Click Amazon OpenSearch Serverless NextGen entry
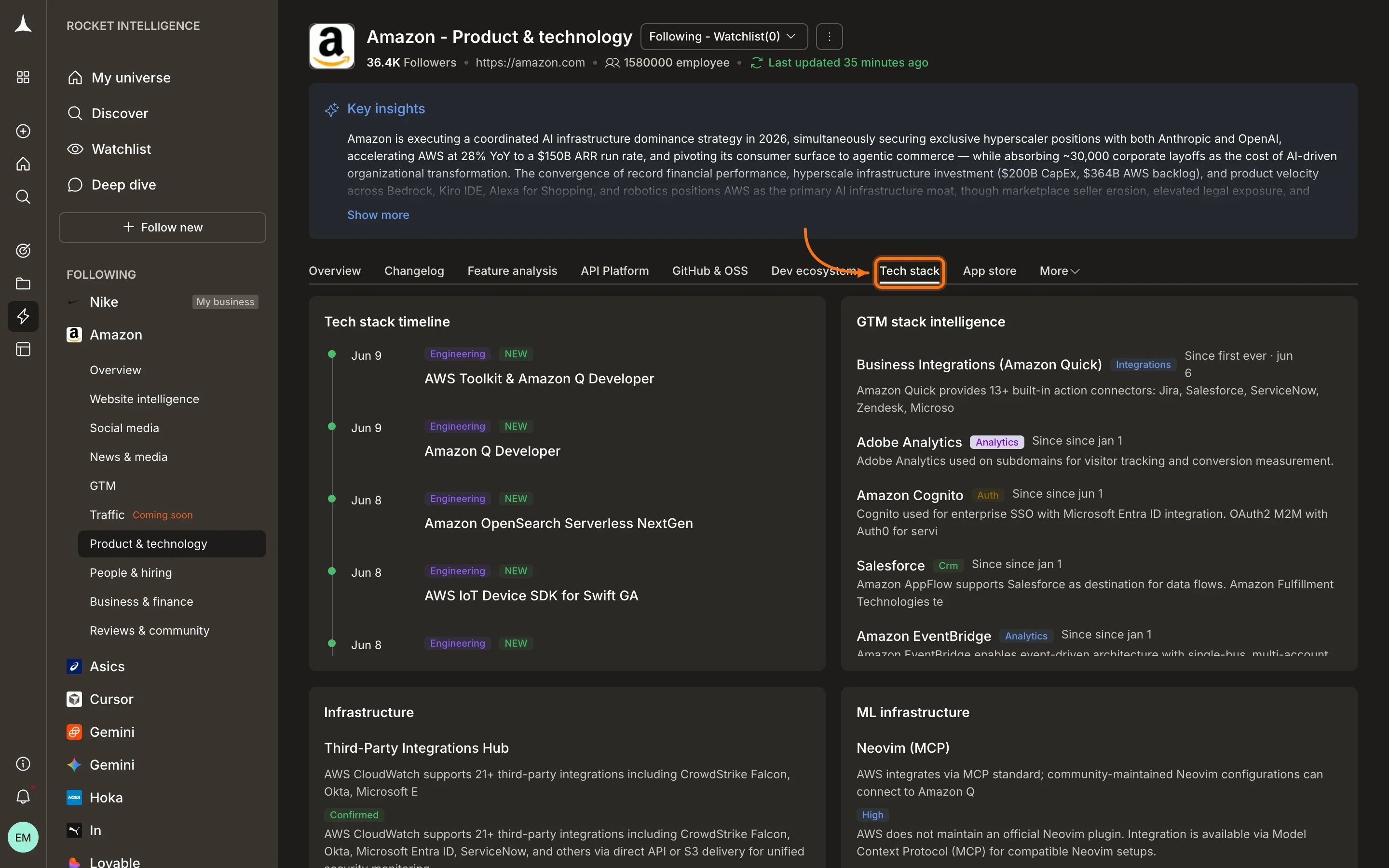The image size is (1389, 868). pos(558,524)
